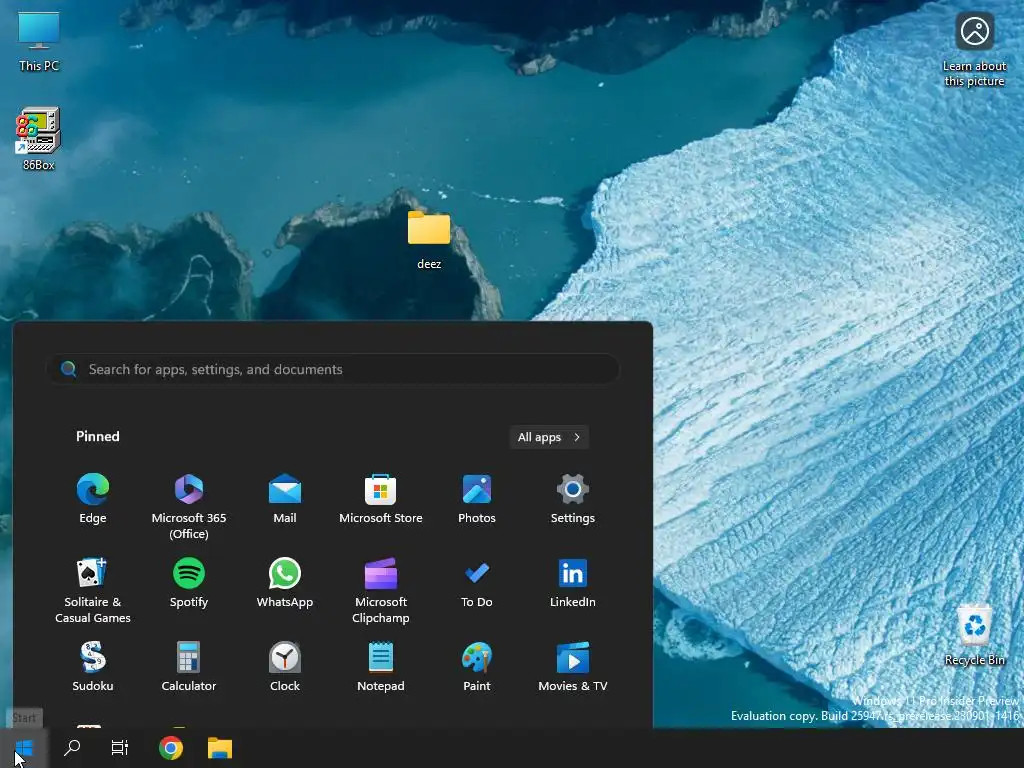Select the deez folder on desktop

click(429, 240)
